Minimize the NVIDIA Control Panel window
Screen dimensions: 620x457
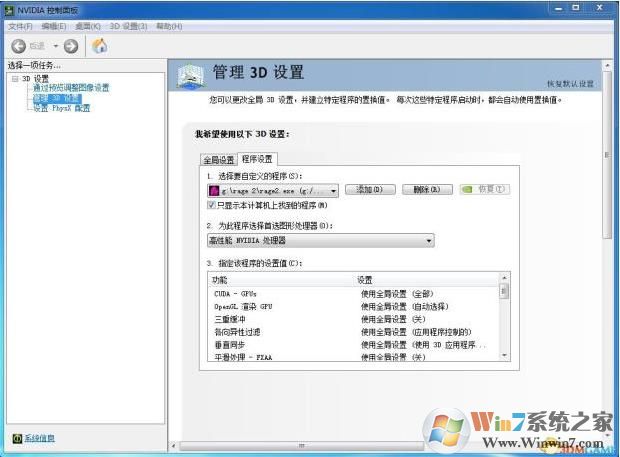pos(559,8)
